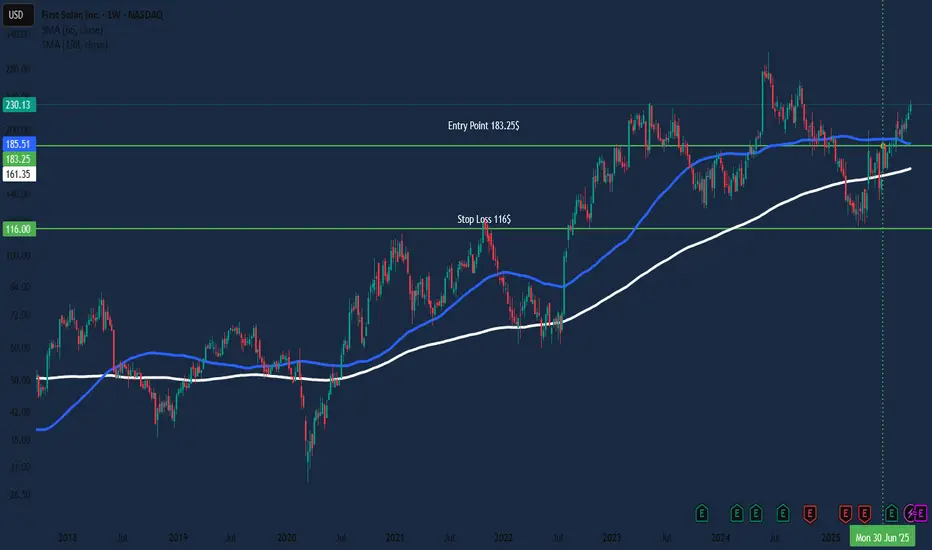Select the Stop Loss 116$ annotation

484,219
